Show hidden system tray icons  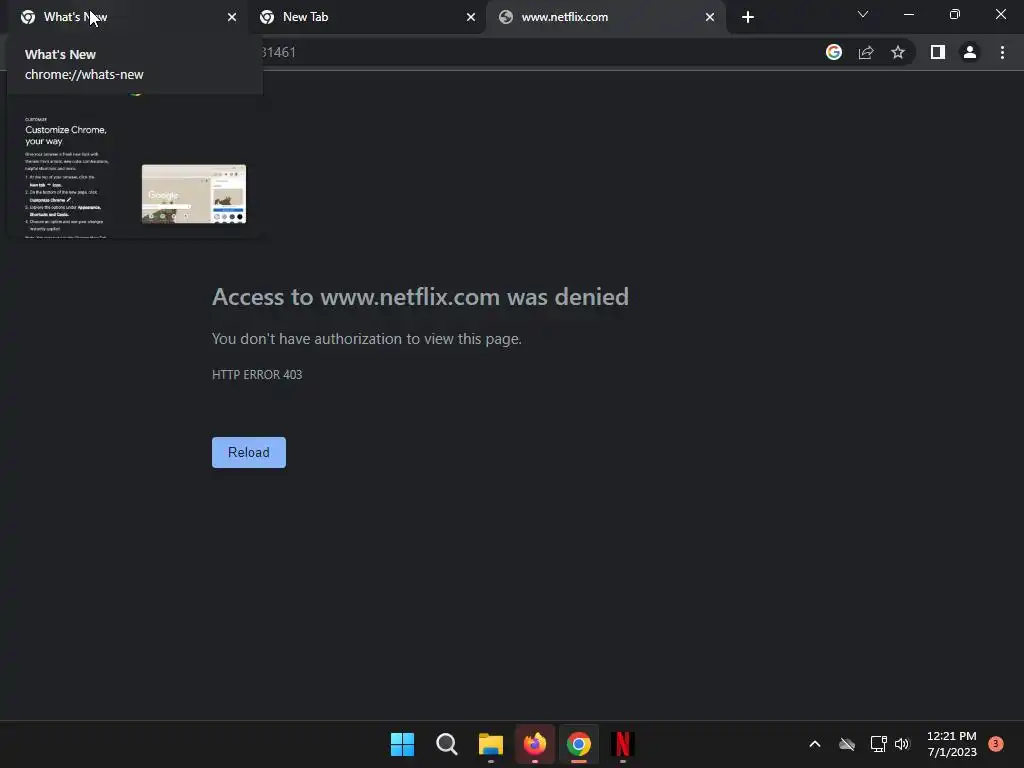pyautogui.click(x=815, y=744)
